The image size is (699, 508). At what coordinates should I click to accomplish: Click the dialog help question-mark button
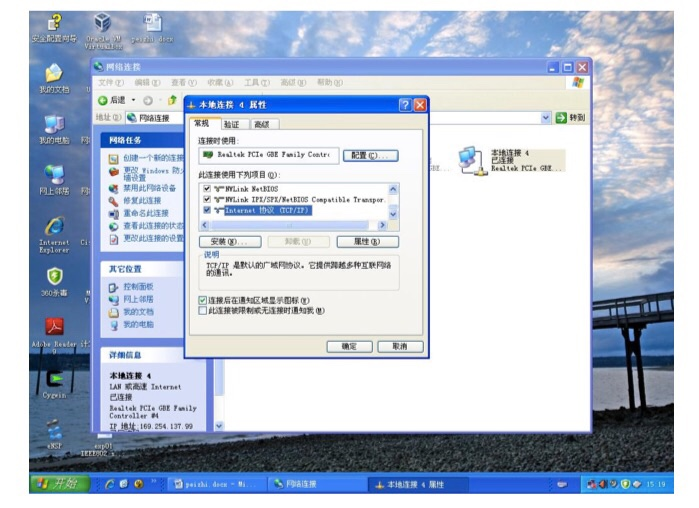pyautogui.click(x=405, y=105)
